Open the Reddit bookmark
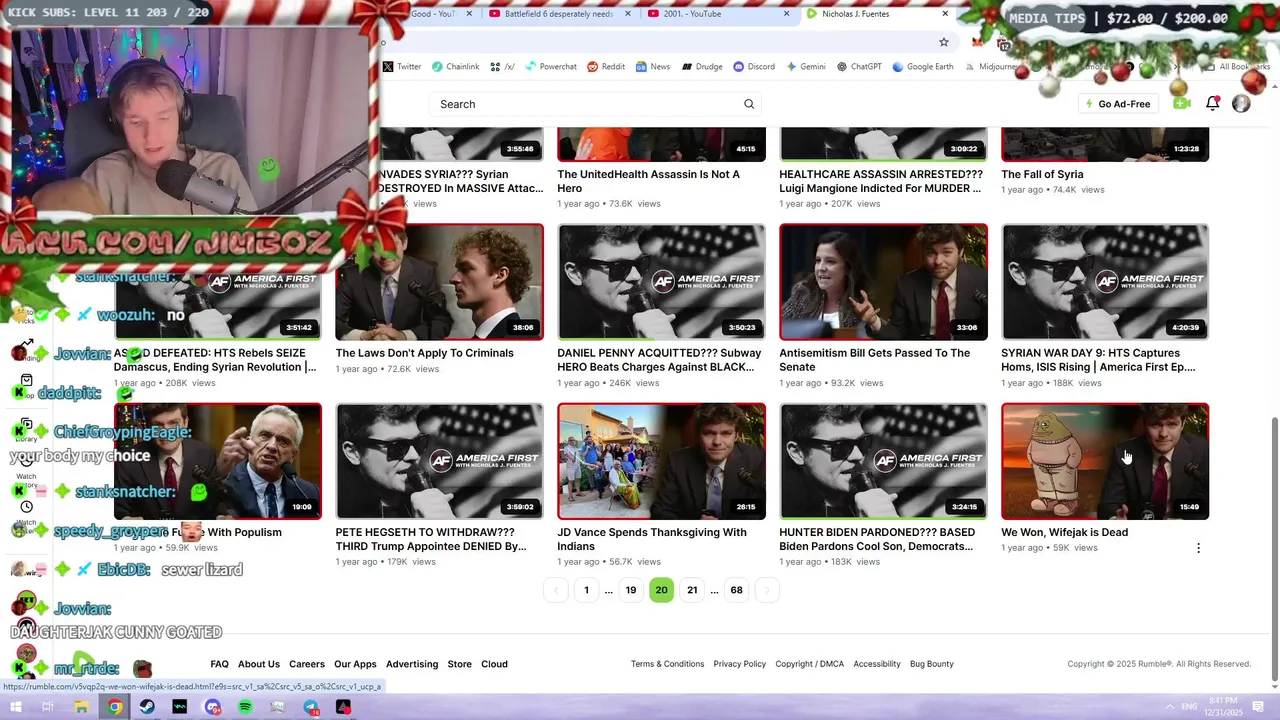Screen dimensions: 1280x720 point(606,67)
